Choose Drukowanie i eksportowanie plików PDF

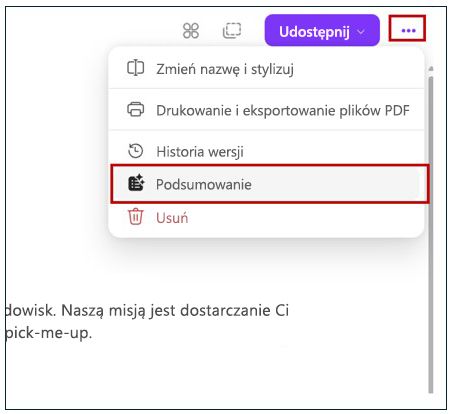click(x=266, y=110)
